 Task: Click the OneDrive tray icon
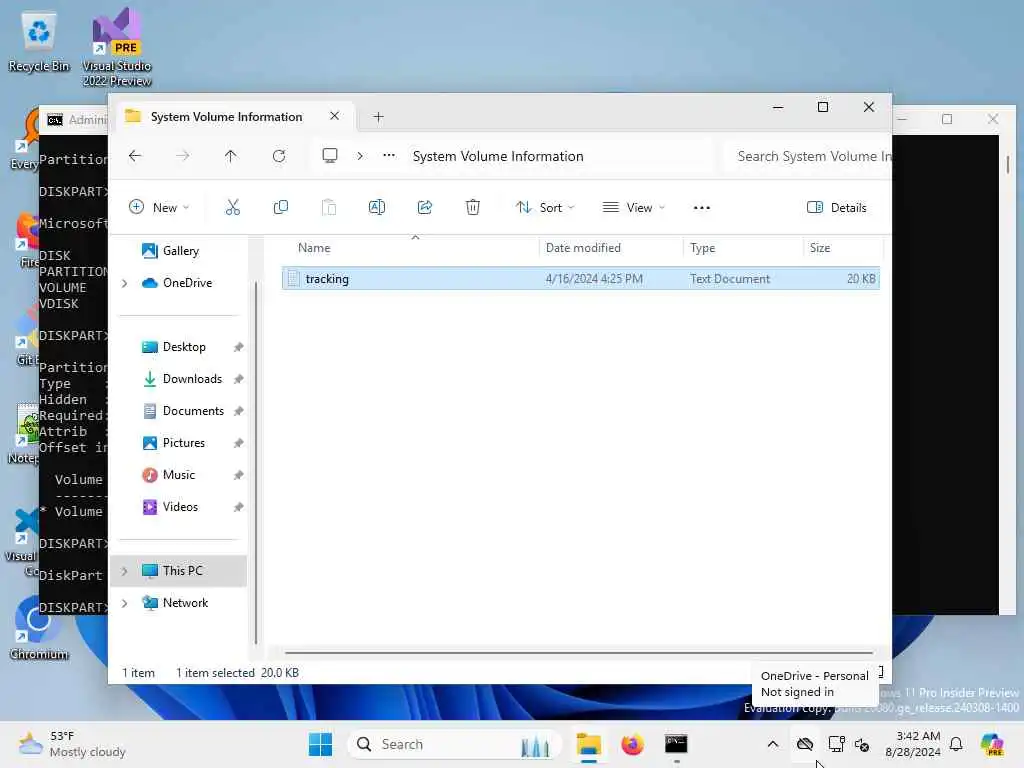tap(805, 744)
